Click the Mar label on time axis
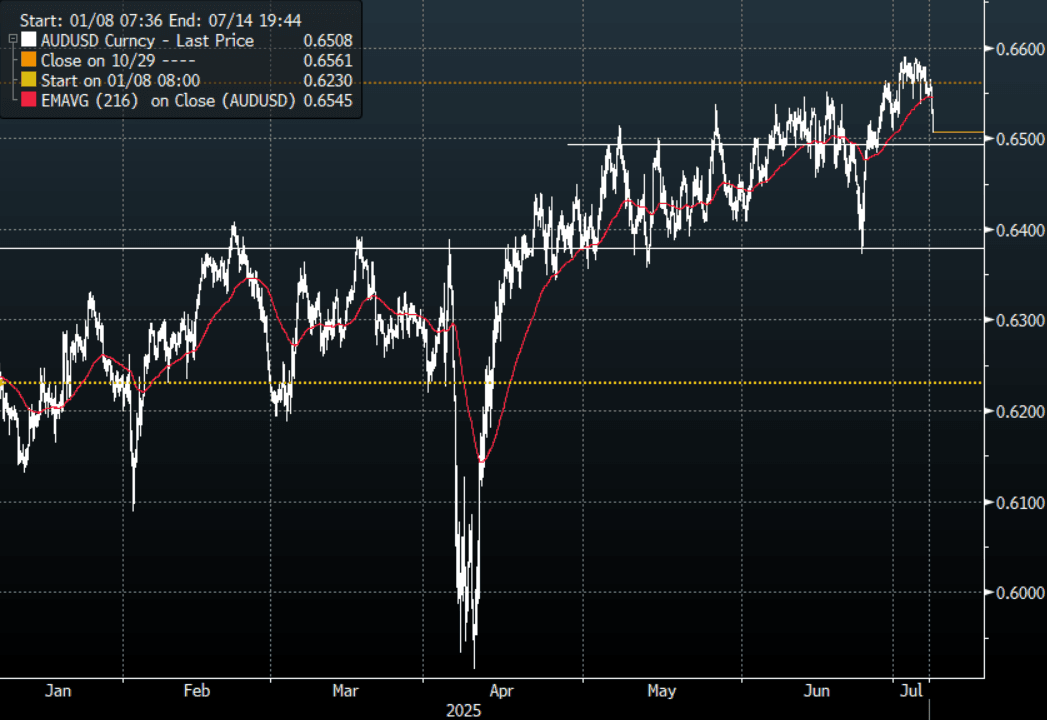Viewport: 1047px width, 720px height. click(345, 691)
